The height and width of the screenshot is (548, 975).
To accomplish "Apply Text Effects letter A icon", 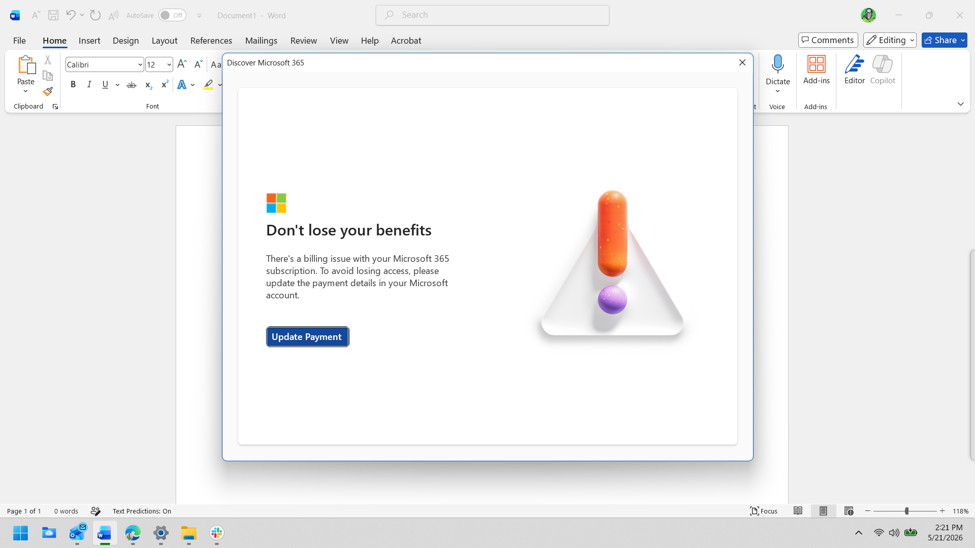I will click(182, 85).
